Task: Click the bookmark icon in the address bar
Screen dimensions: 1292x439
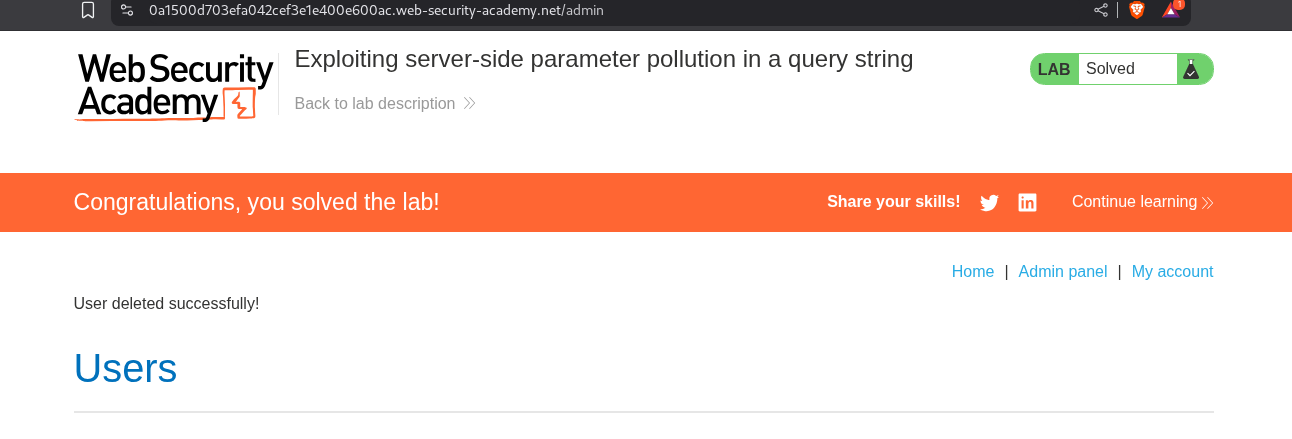Action: click(88, 10)
